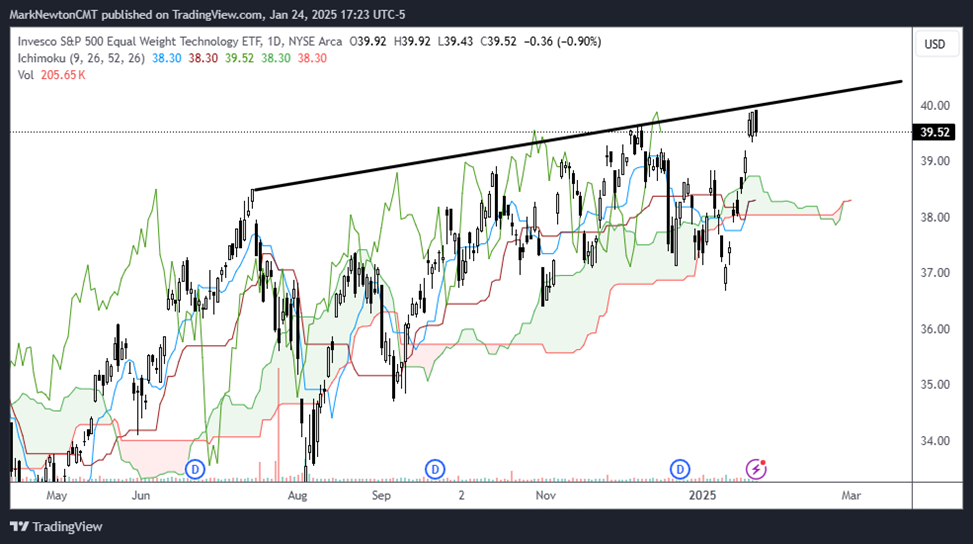The width and height of the screenshot is (973, 544).
Task: Click the 37.00 price axis label
Action: 935,273
